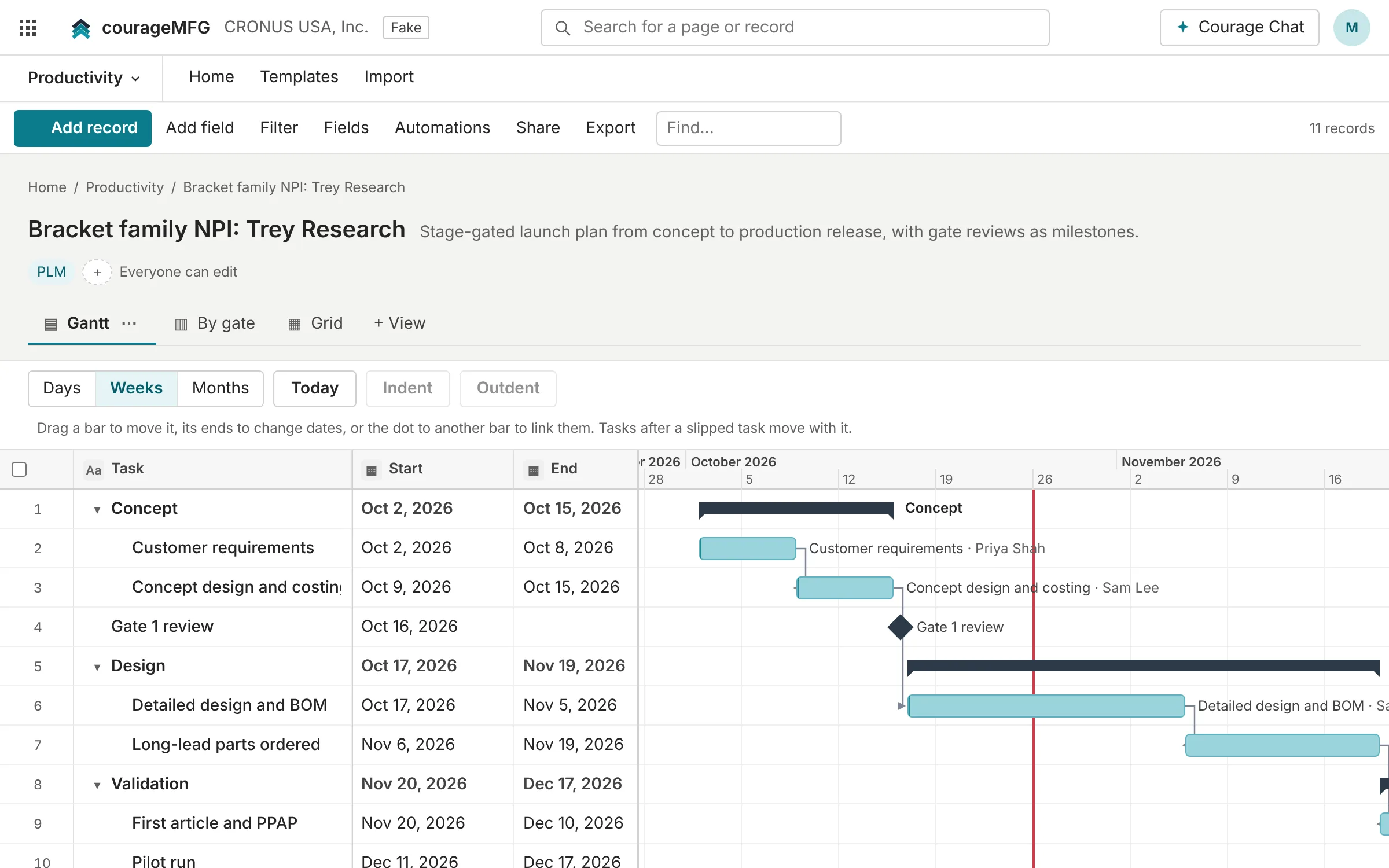
Task: Click the search magnifier icon
Action: (x=563, y=28)
